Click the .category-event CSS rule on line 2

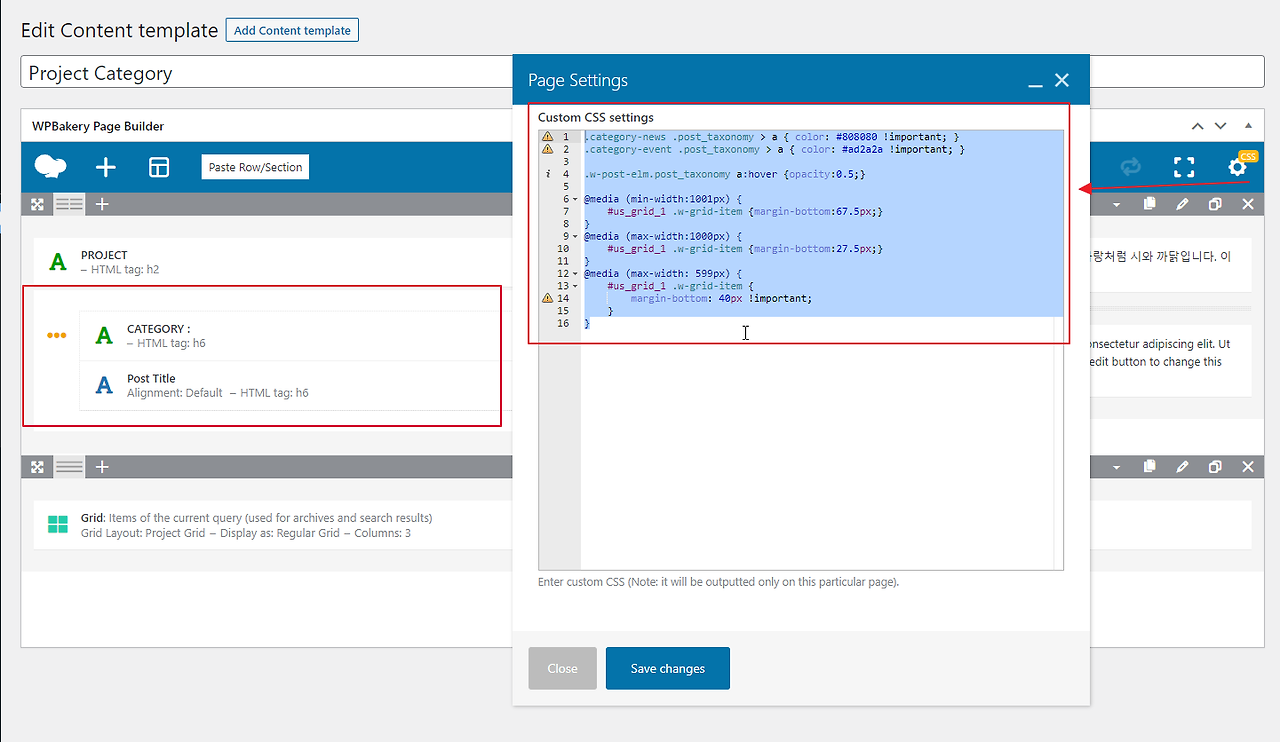coord(775,149)
